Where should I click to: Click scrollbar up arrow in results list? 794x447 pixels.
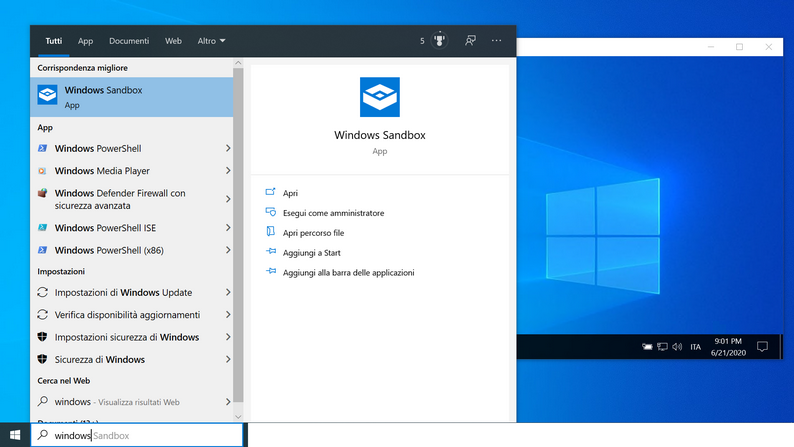click(x=238, y=63)
